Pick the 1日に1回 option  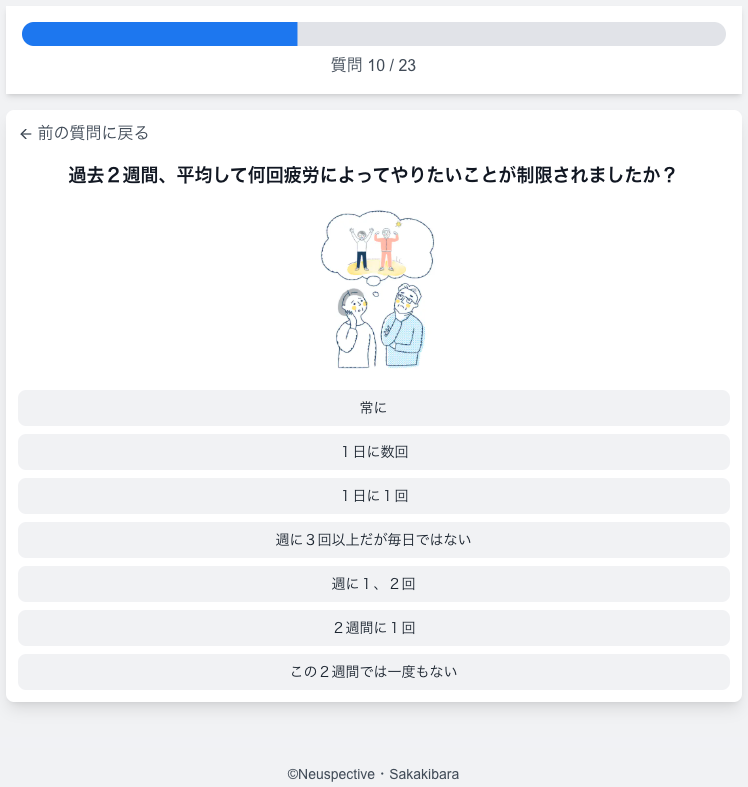[374, 496]
